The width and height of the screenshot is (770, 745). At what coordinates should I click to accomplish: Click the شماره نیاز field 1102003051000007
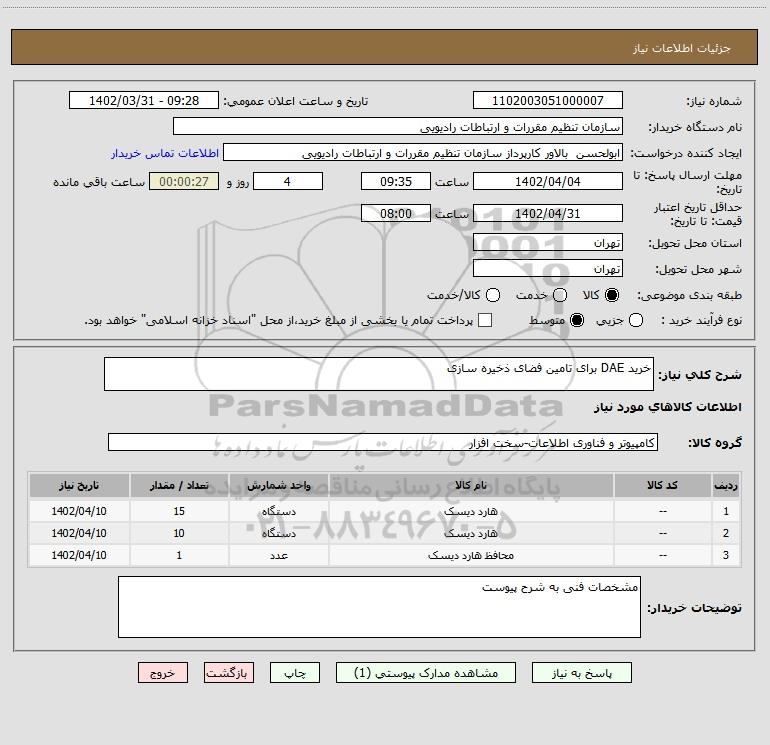tap(548, 100)
